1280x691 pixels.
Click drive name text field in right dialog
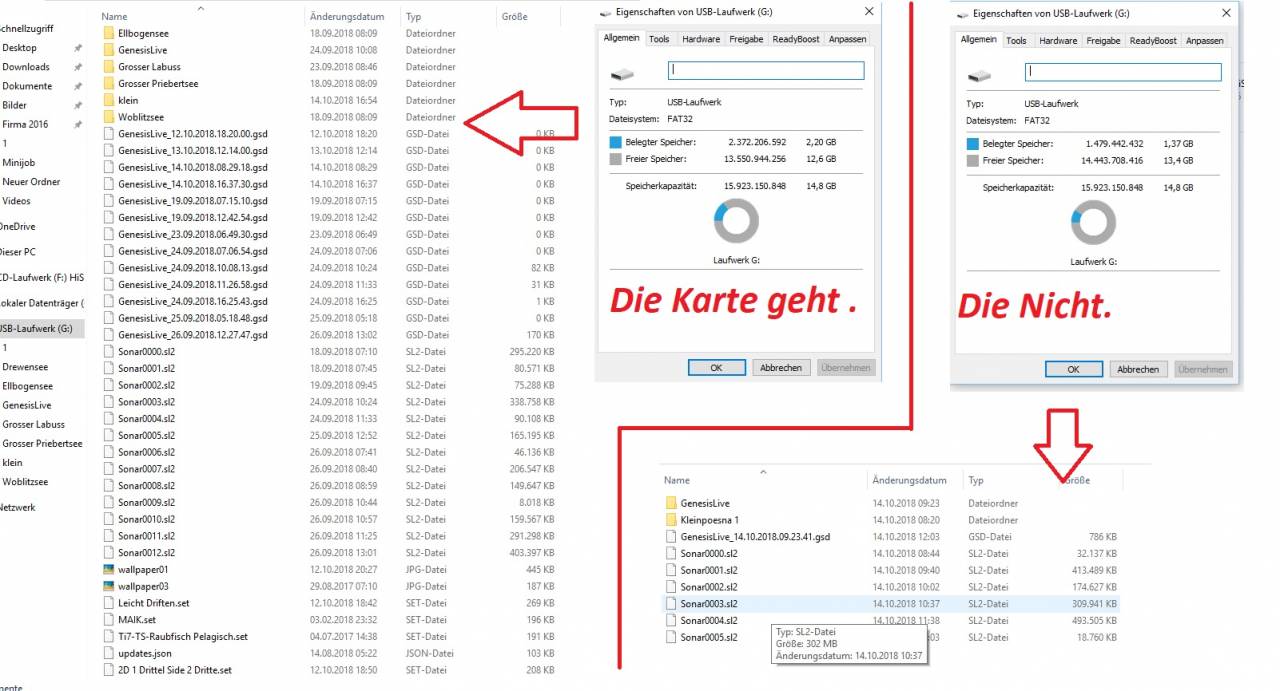1123,72
